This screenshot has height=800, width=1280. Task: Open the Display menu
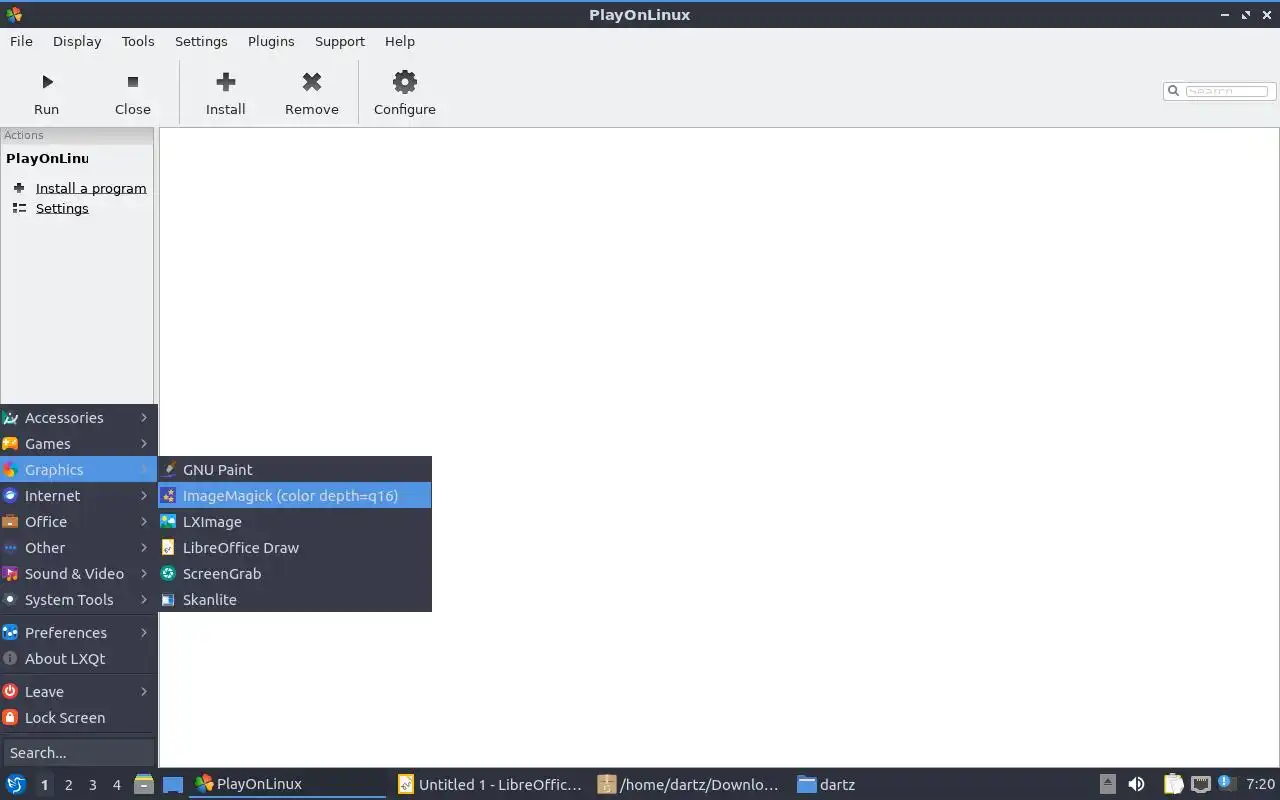tap(77, 41)
